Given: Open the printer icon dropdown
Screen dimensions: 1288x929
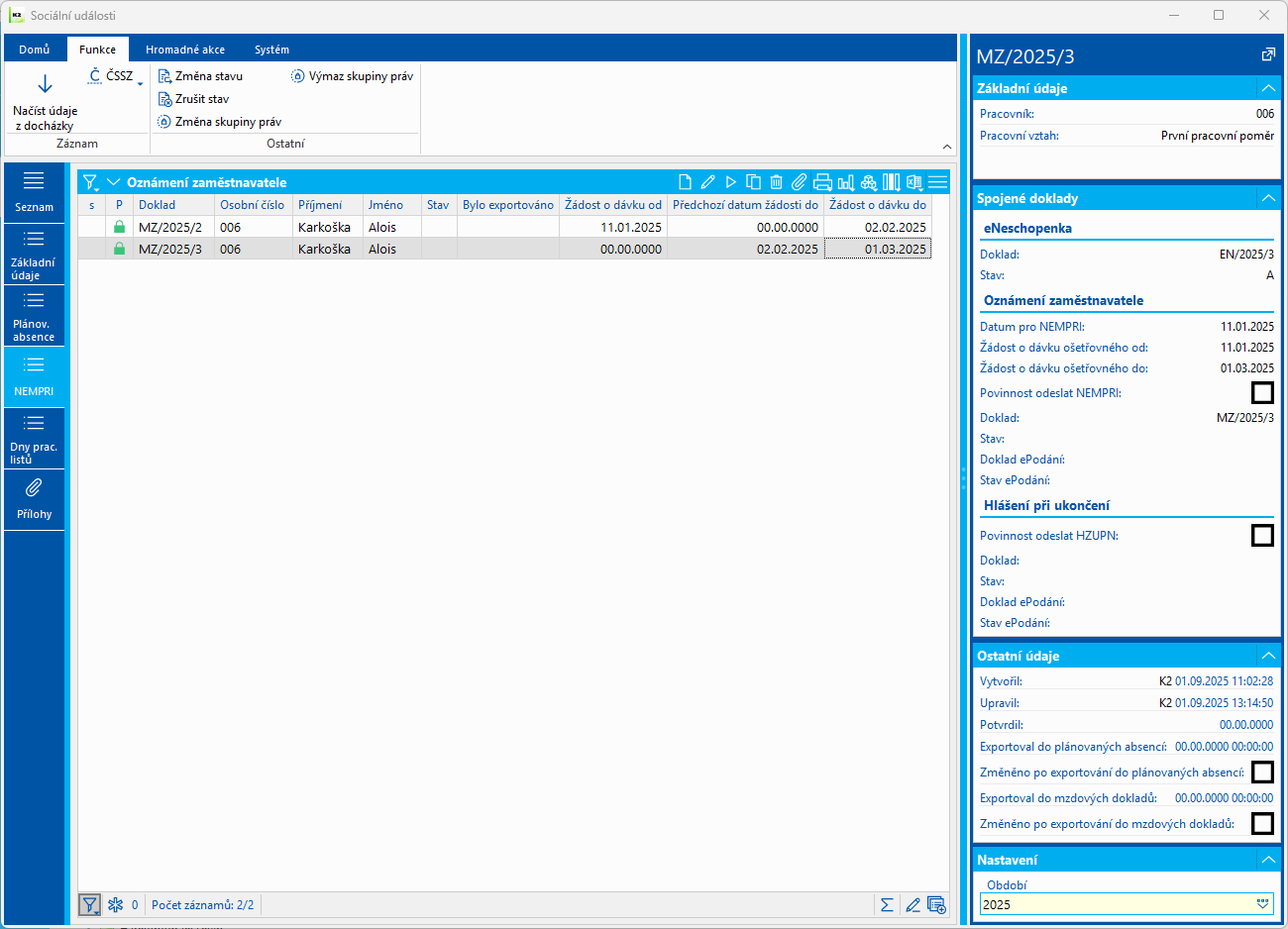Looking at the screenshot, I should pos(822,182).
